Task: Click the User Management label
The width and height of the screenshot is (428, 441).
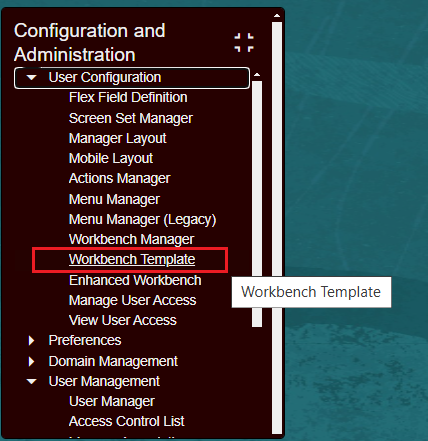Action: 104,381
